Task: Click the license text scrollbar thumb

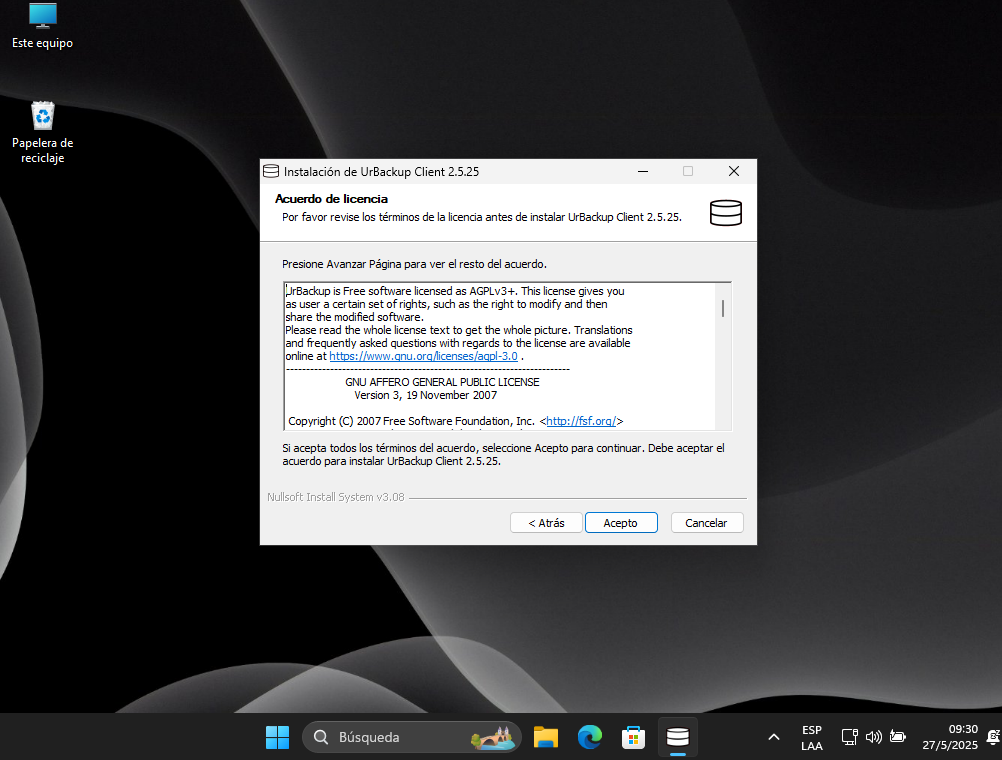Action: tap(723, 307)
